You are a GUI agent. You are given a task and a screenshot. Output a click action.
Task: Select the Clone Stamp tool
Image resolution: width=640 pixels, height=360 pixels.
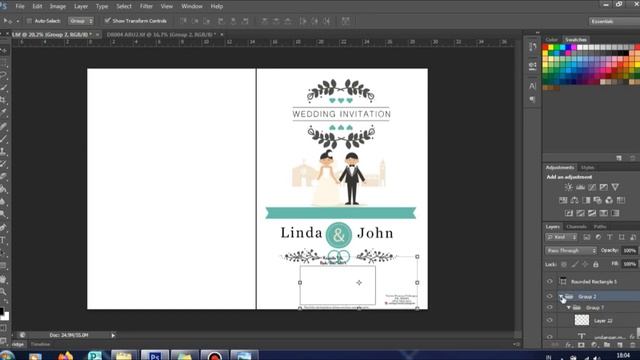[x=3, y=151]
